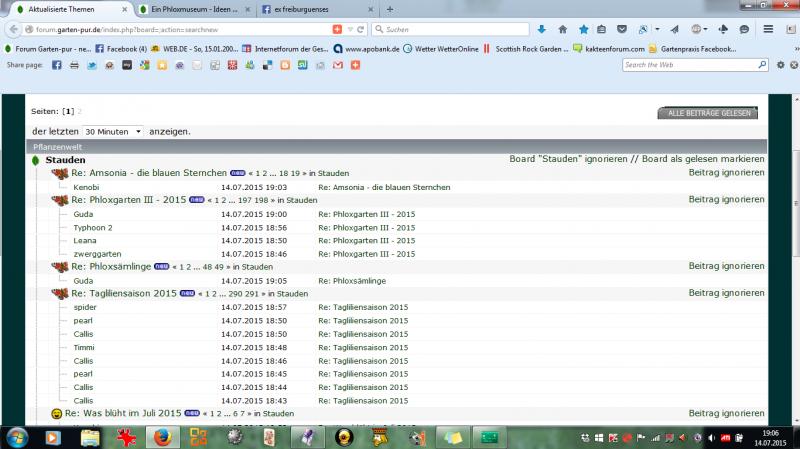Expand the URL bar history dropdown arrow

(349, 29)
